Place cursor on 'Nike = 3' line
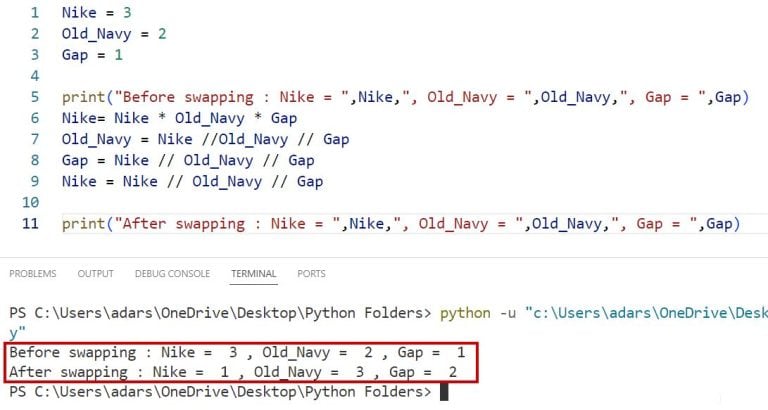Viewport: 768px width, 410px height. tap(96, 12)
